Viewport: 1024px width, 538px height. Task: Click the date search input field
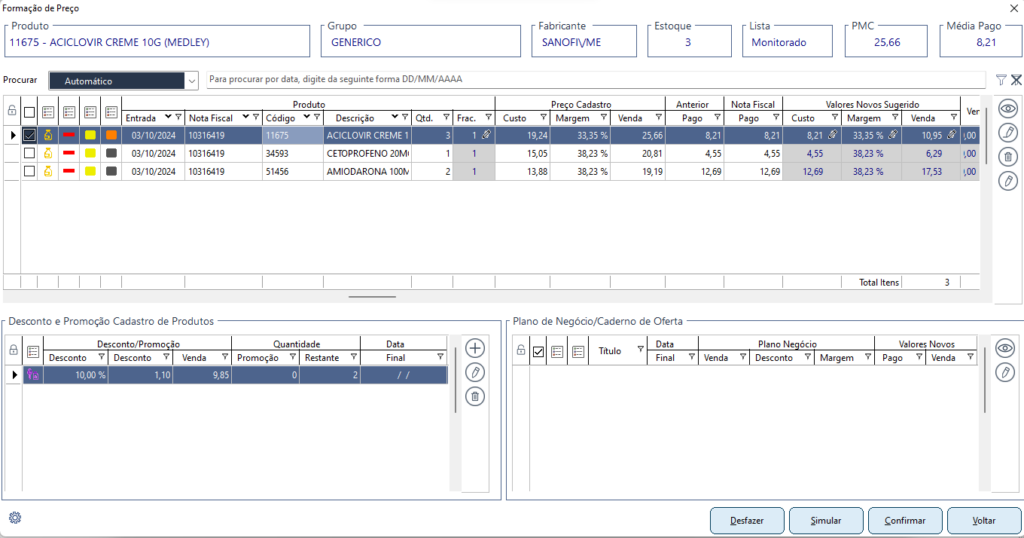[x=595, y=80]
